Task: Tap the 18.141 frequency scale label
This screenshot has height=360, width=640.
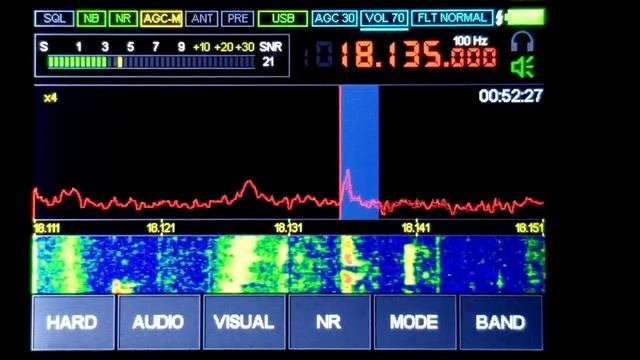Action: pyautogui.click(x=416, y=228)
